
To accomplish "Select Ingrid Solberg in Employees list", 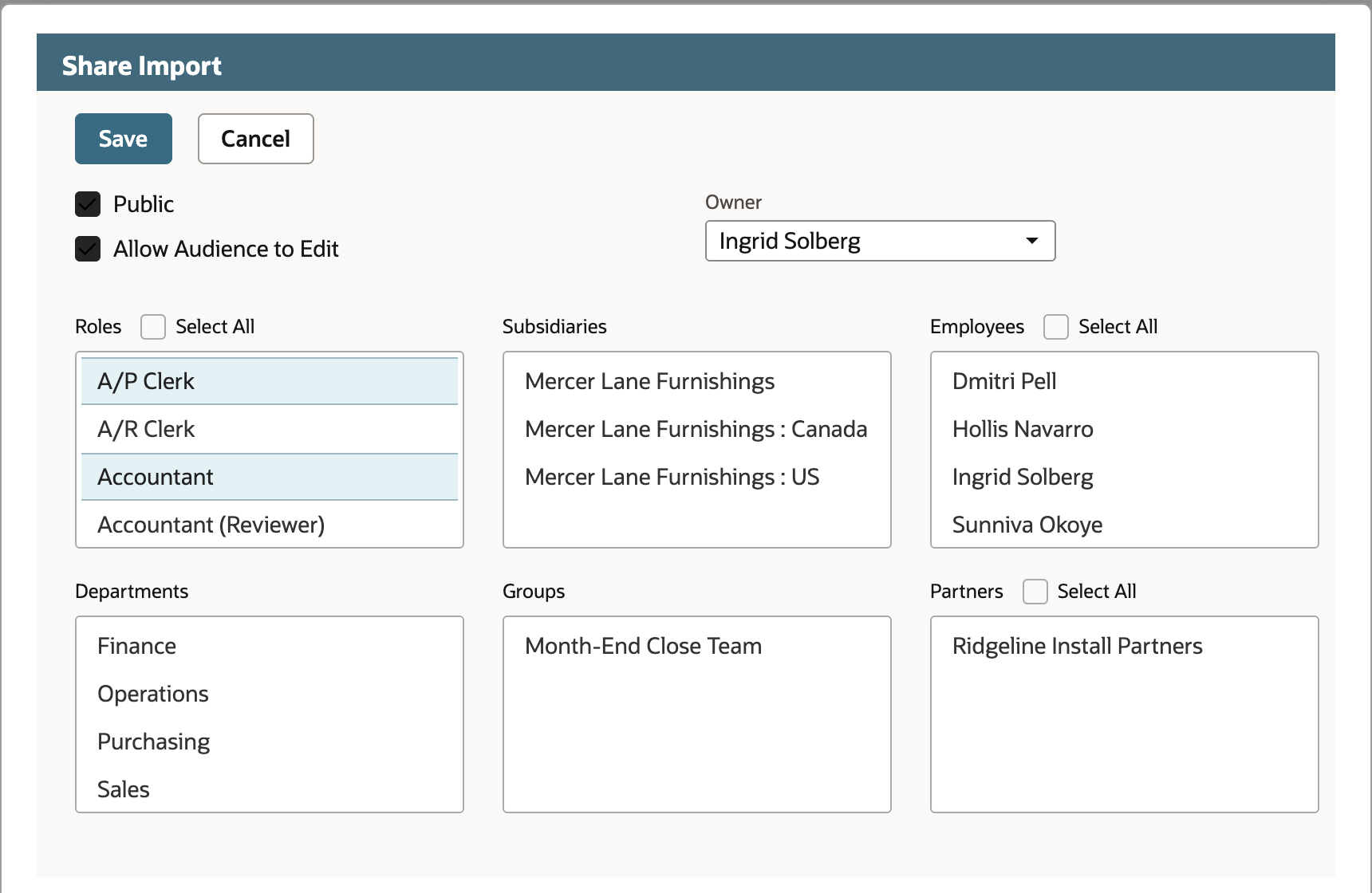I will tap(1125, 477).
